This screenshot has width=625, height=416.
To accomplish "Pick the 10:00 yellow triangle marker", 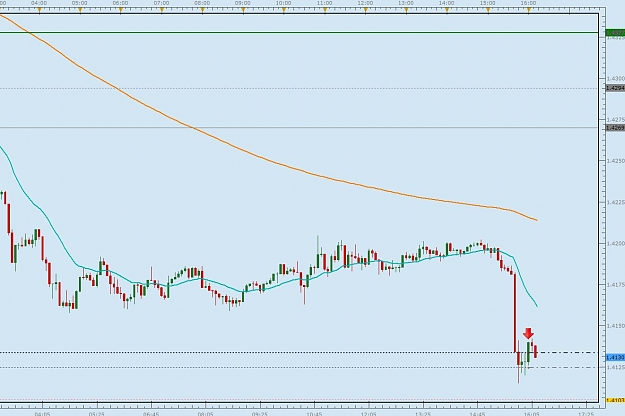I will click(x=284, y=11).
